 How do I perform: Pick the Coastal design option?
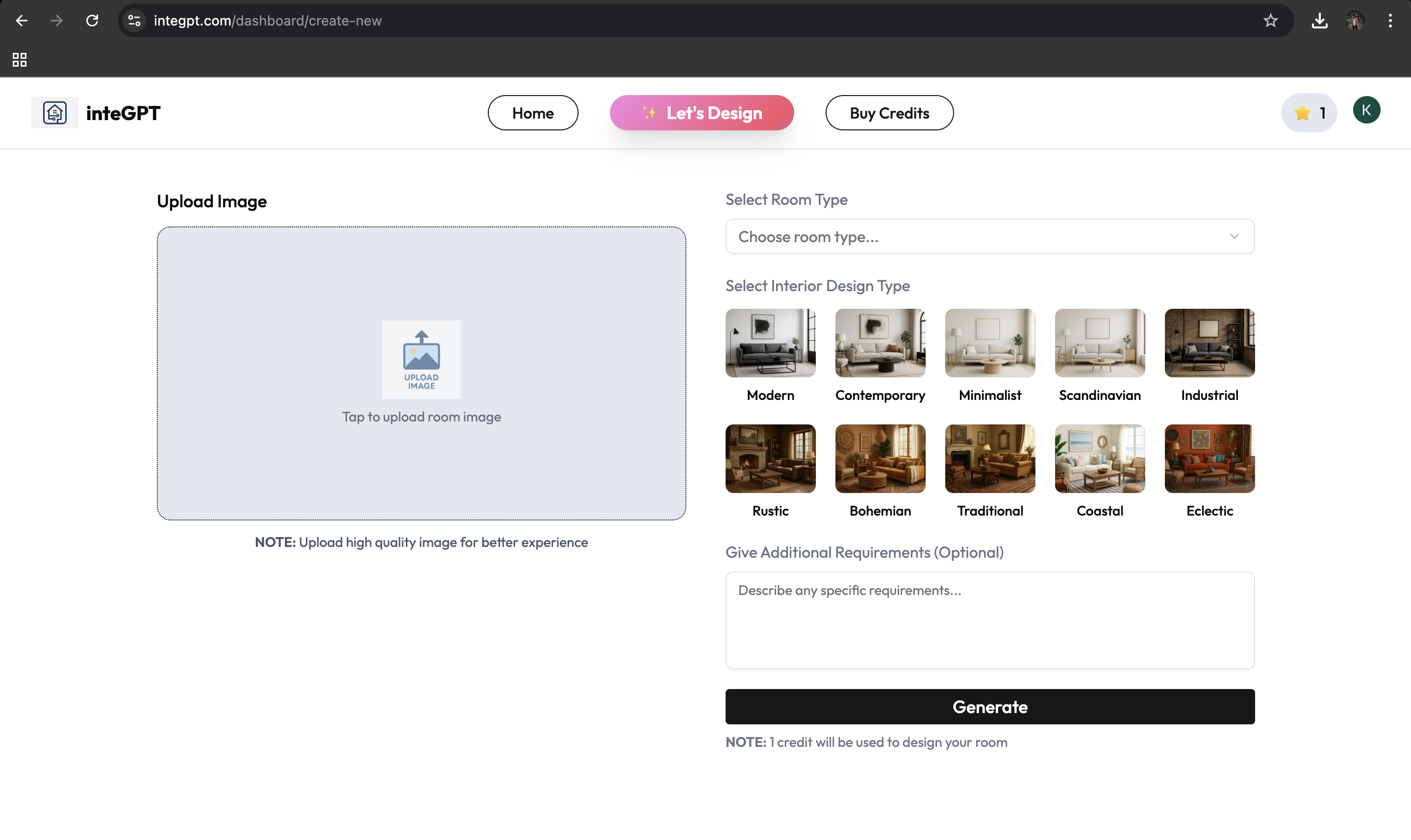tap(1099, 459)
